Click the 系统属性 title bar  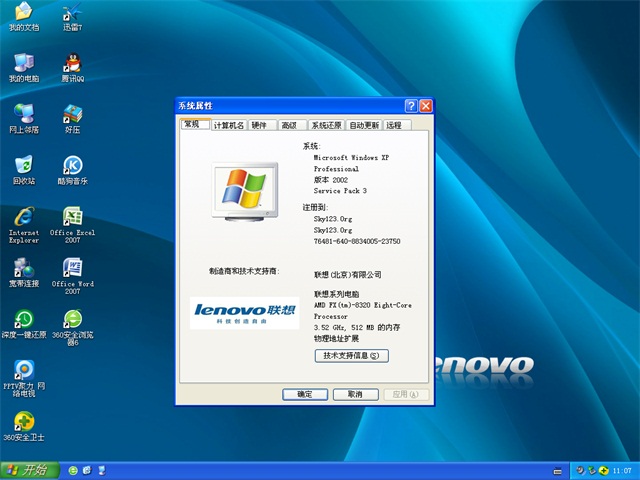pos(290,106)
